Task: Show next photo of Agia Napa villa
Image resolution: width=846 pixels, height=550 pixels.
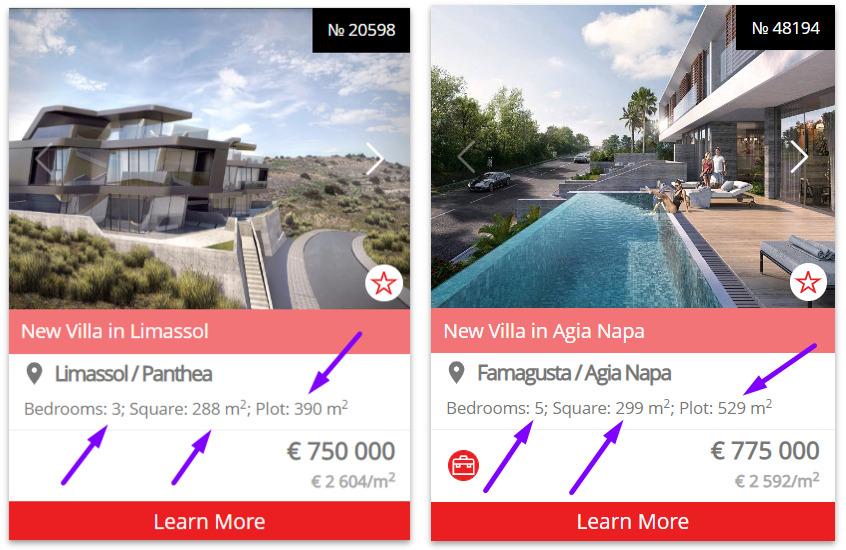Action: (x=799, y=157)
